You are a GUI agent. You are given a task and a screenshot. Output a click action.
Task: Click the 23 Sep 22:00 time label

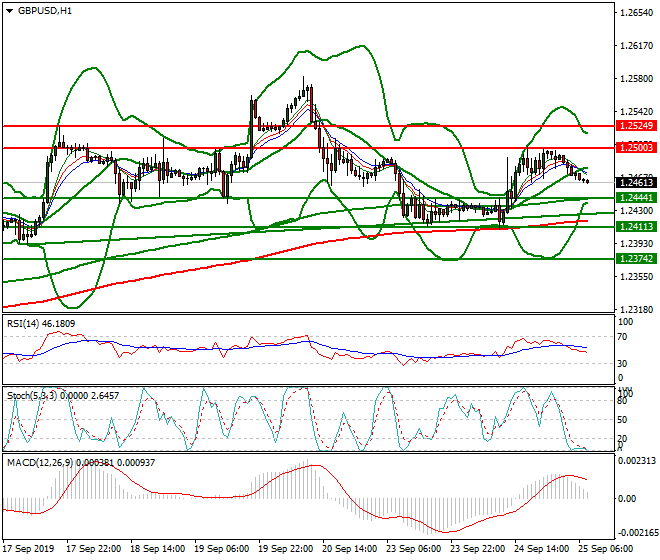[477, 549]
